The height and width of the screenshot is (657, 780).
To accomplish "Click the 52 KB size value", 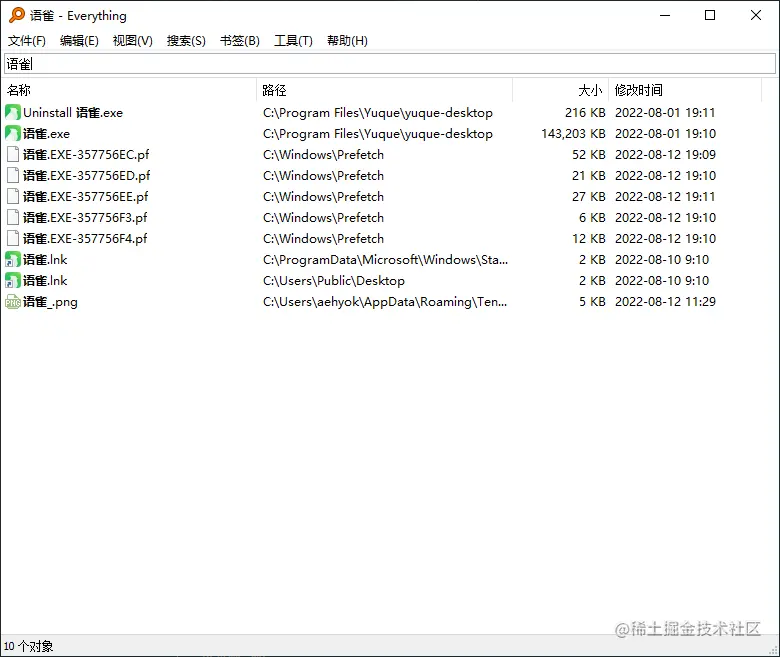I will (x=588, y=155).
